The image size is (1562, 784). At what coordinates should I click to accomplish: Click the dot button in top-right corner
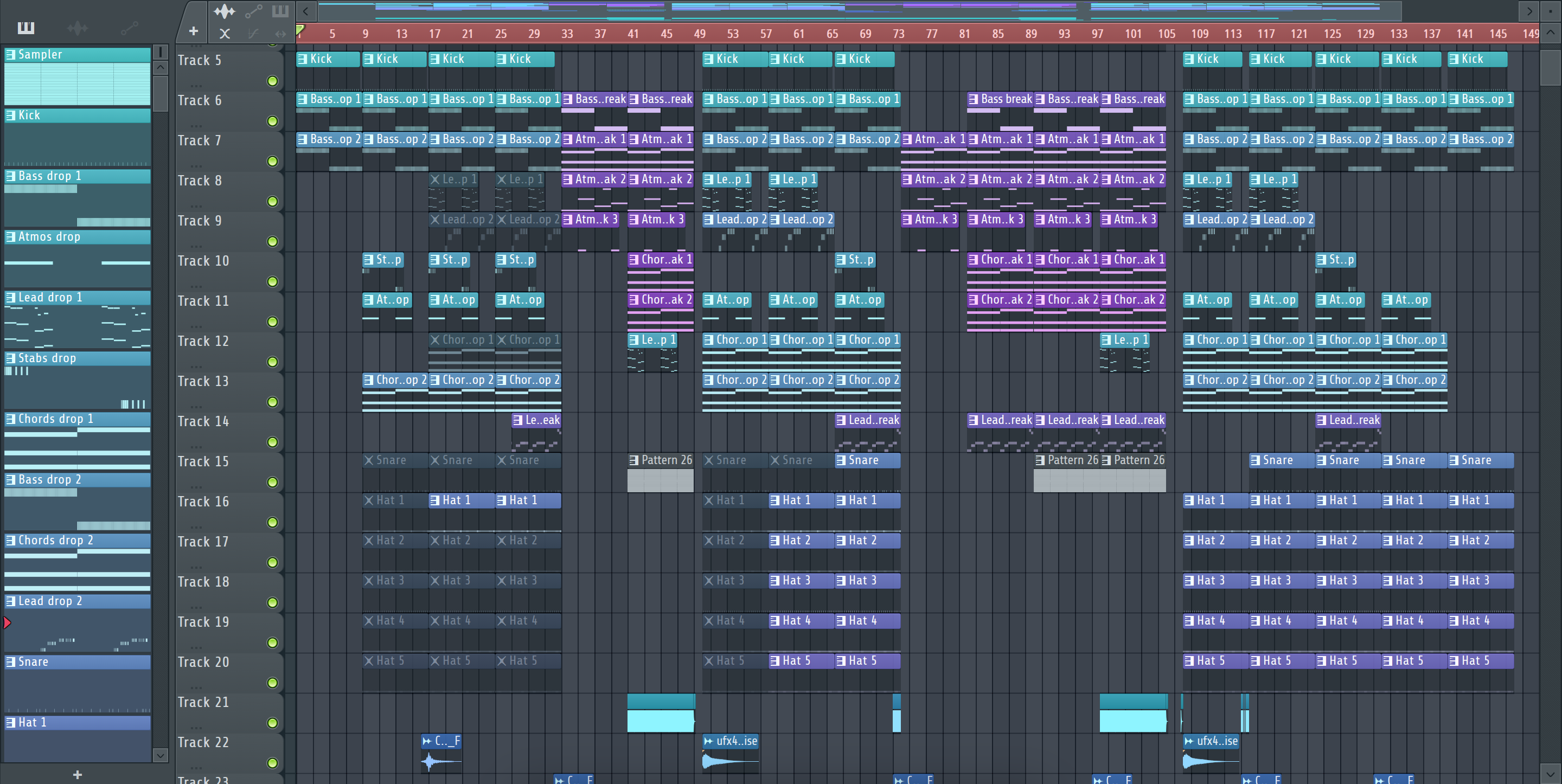click(x=1551, y=11)
